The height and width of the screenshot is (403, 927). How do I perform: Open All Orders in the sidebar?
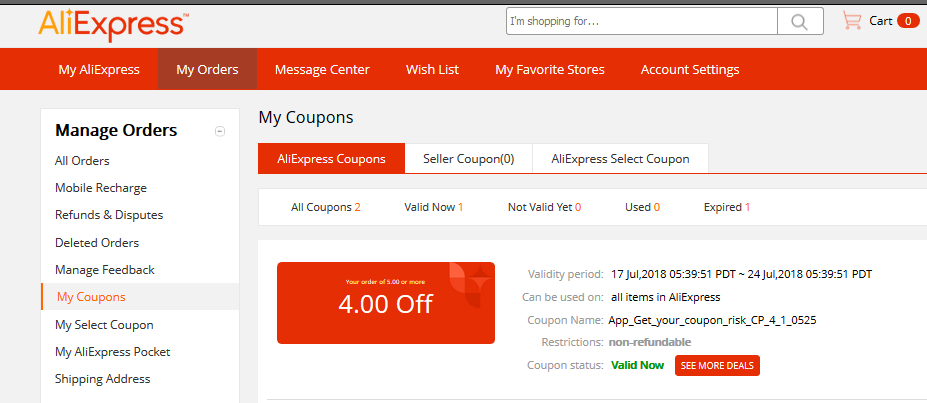coord(82,161)
